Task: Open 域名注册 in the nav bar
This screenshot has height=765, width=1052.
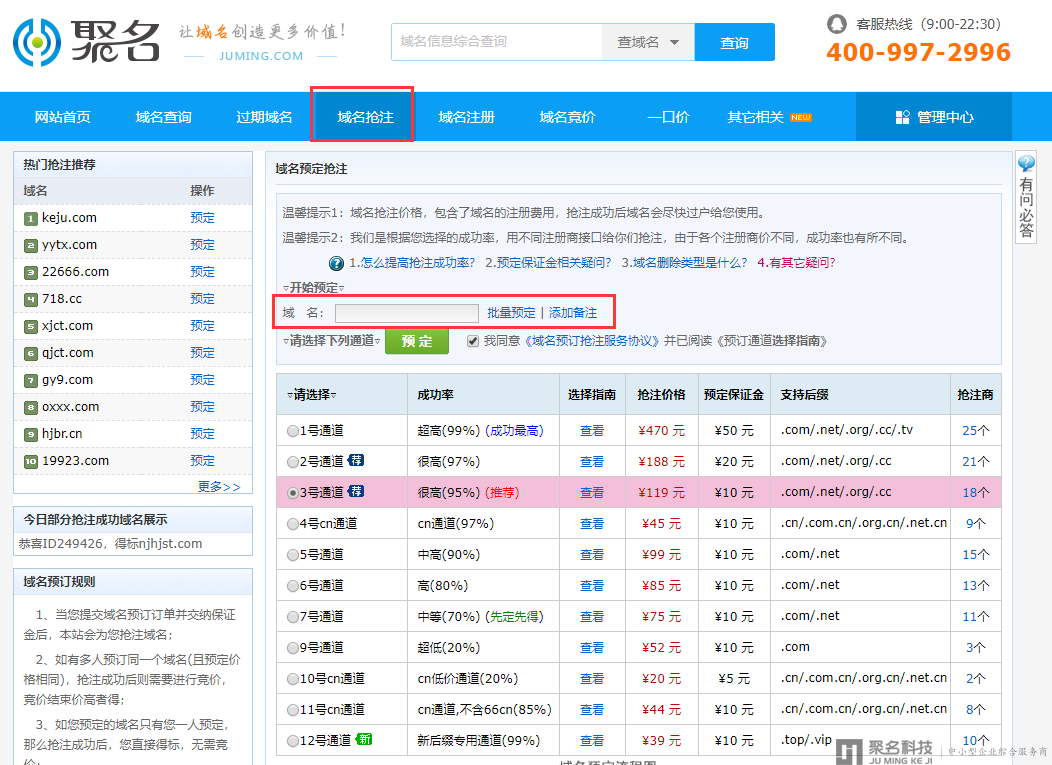Action: [x=467, y=117]
